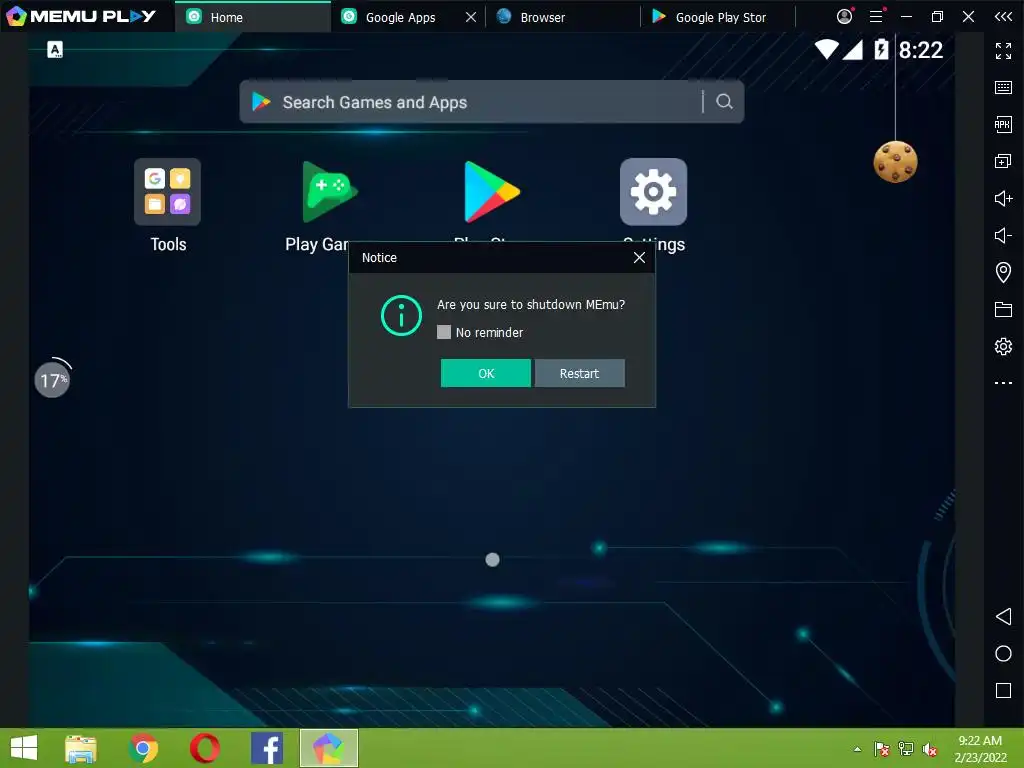Click the 17% memory booster bubble
This screenshot has width=1024, height=768.
tap(52, 379)
